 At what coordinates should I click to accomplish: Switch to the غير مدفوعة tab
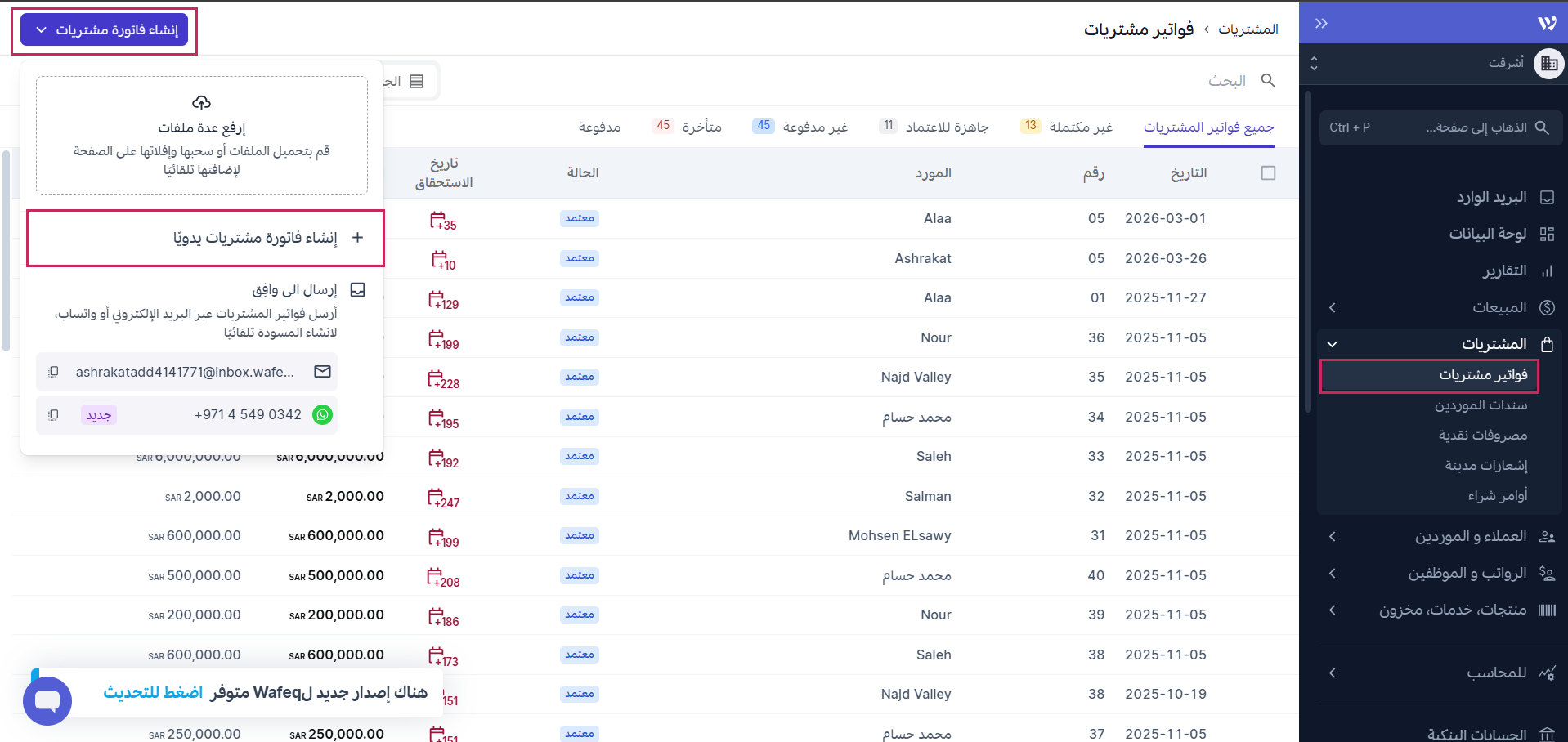[x=814, y=127]
